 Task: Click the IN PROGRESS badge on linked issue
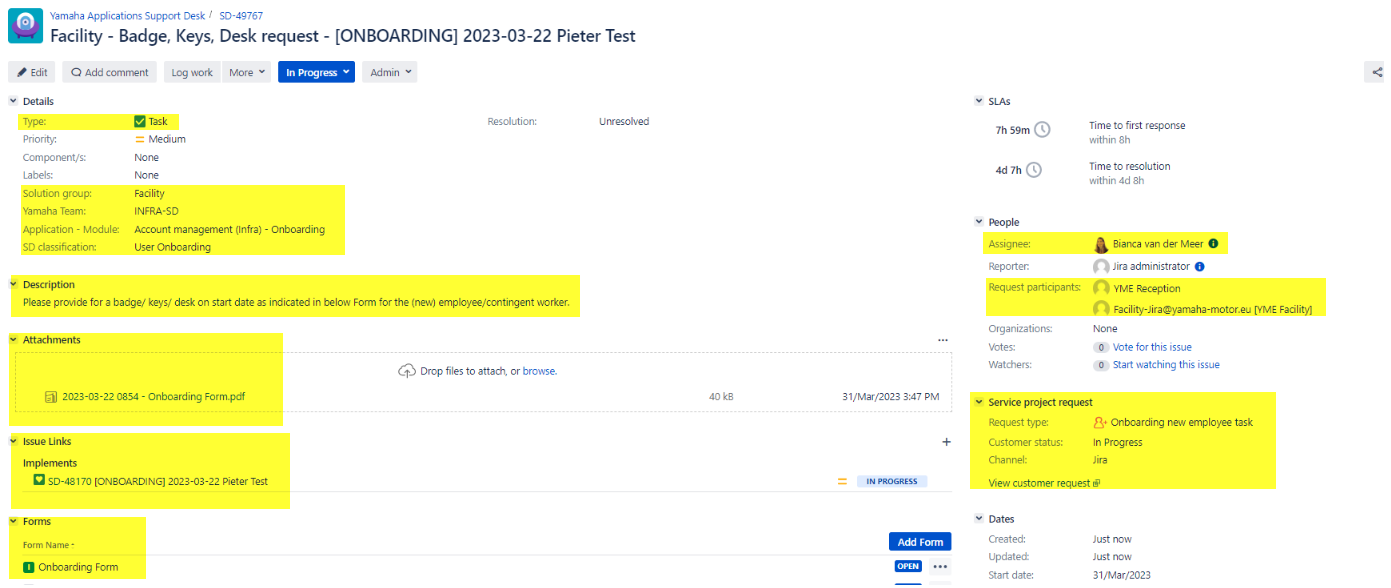tap(892, 481)
